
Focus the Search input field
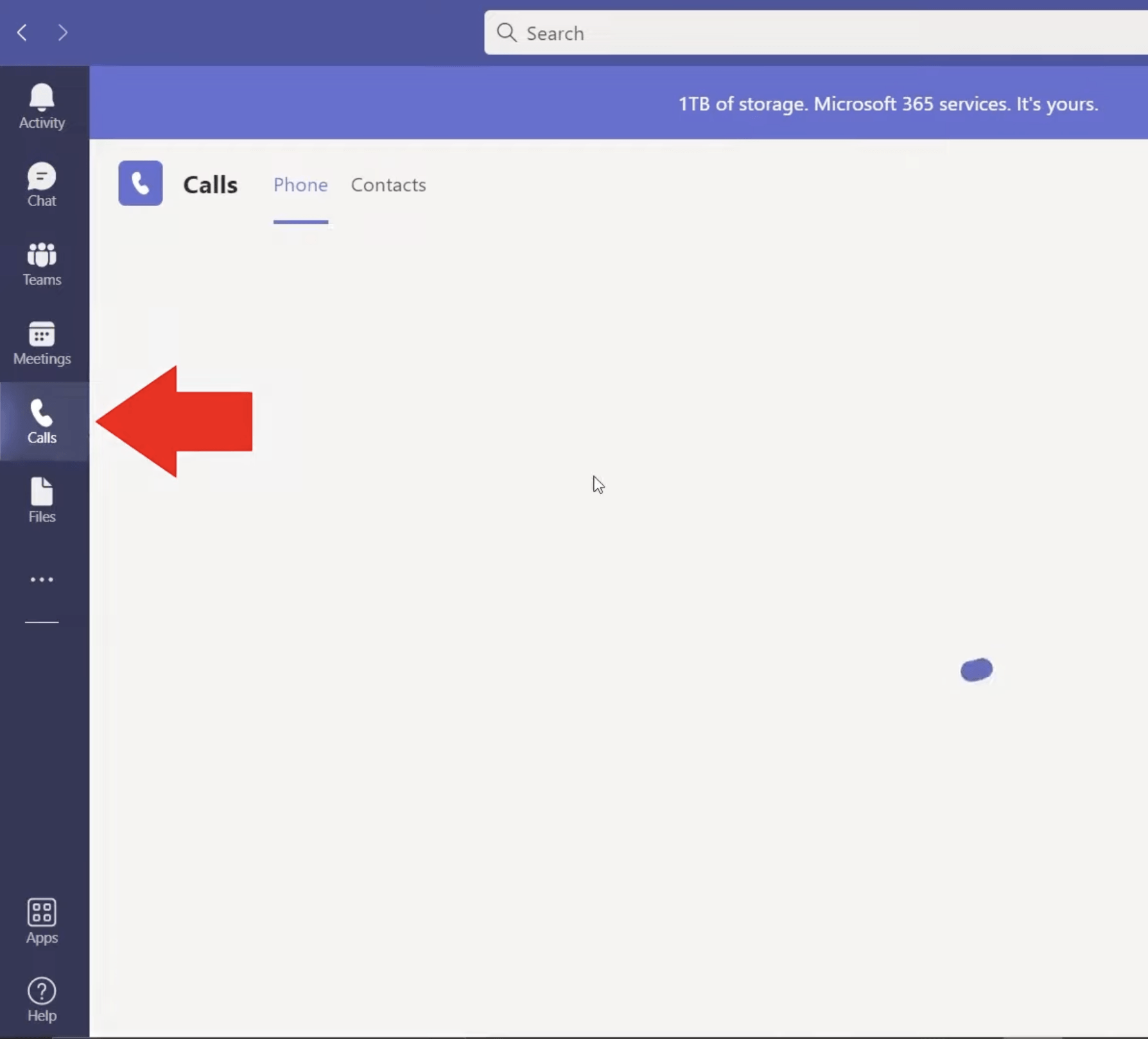(816, 33)
